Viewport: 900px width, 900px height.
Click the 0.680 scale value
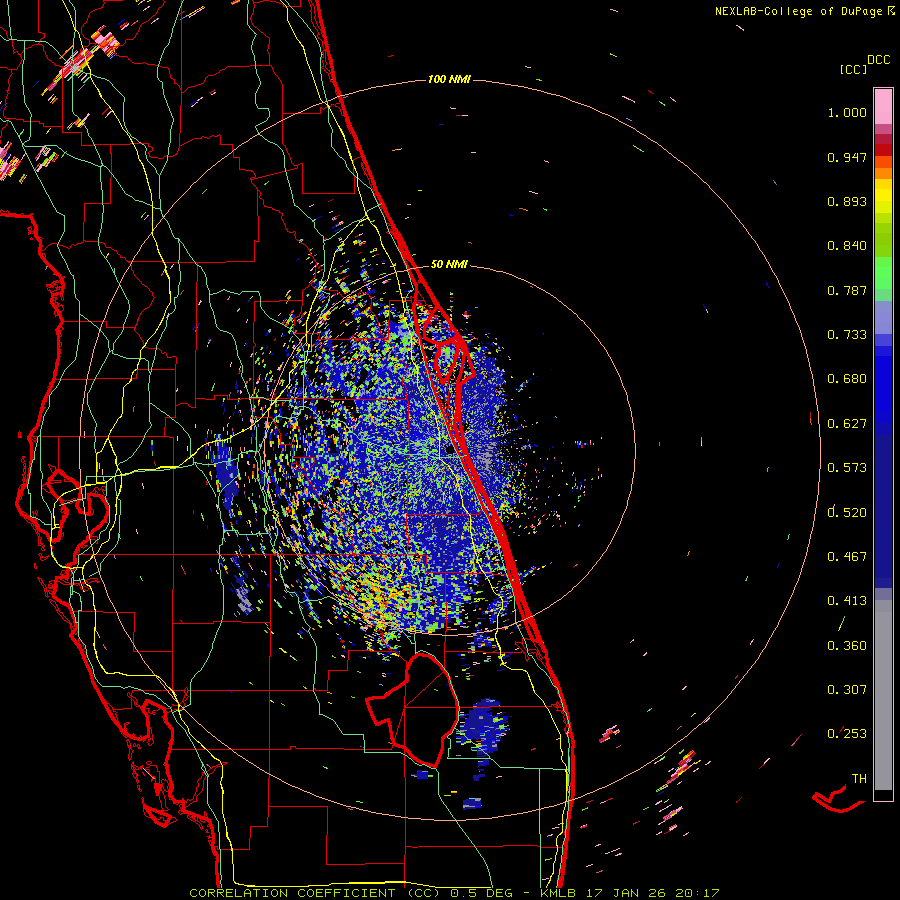coord(847,379)
